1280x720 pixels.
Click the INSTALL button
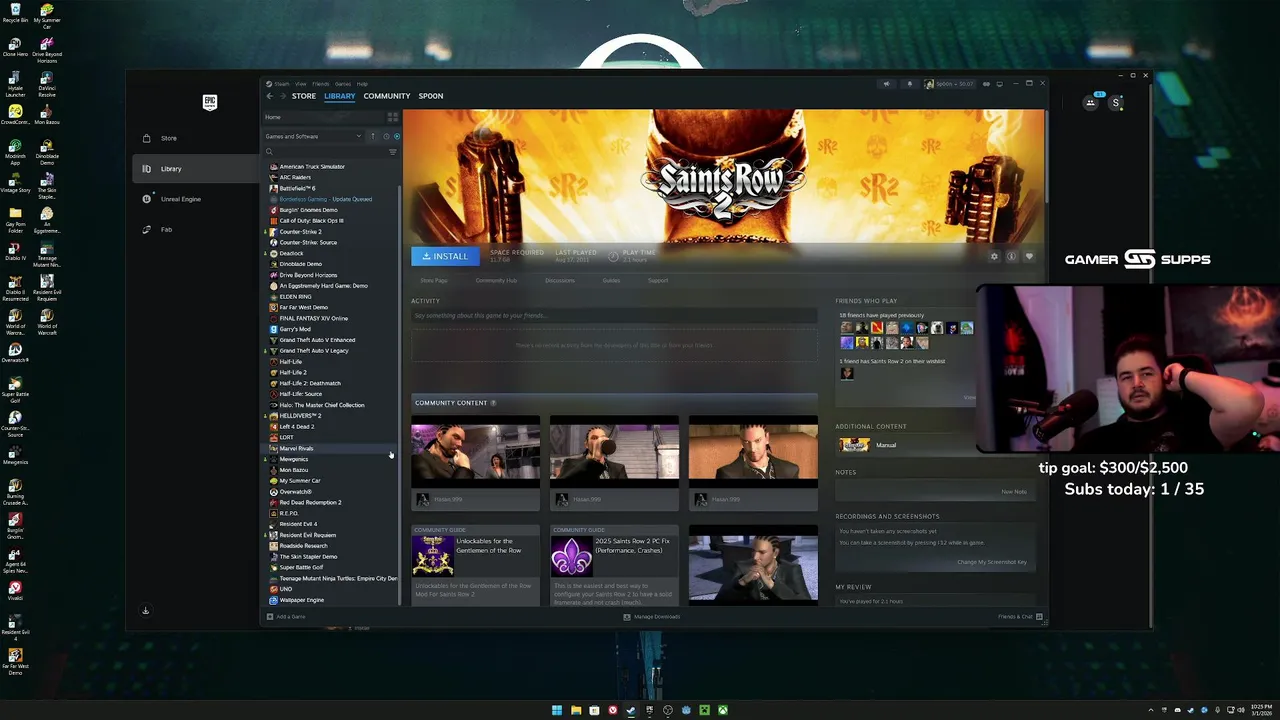click(x=445, y=256)
